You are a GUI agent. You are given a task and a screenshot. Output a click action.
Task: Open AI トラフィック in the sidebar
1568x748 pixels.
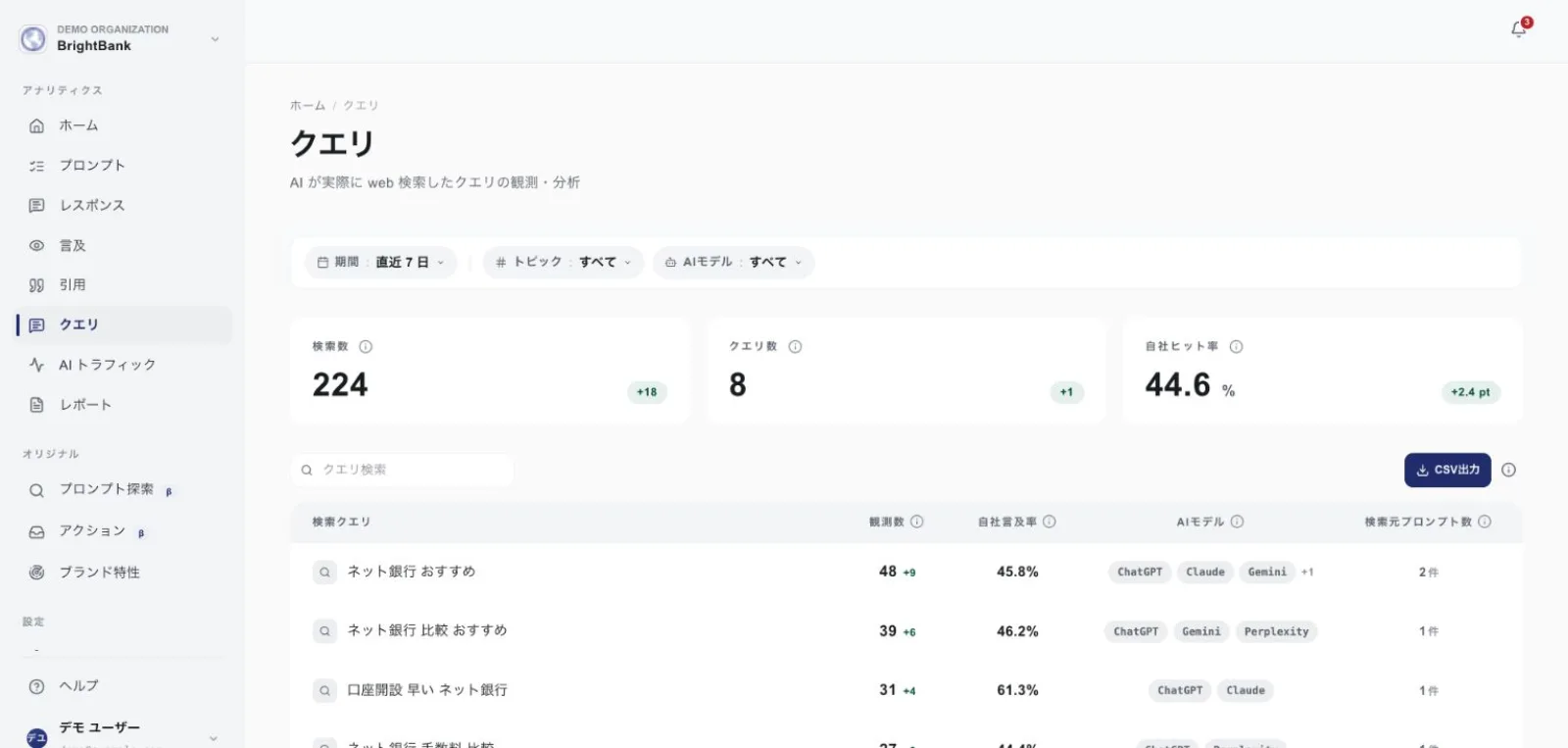coord(124,365)
